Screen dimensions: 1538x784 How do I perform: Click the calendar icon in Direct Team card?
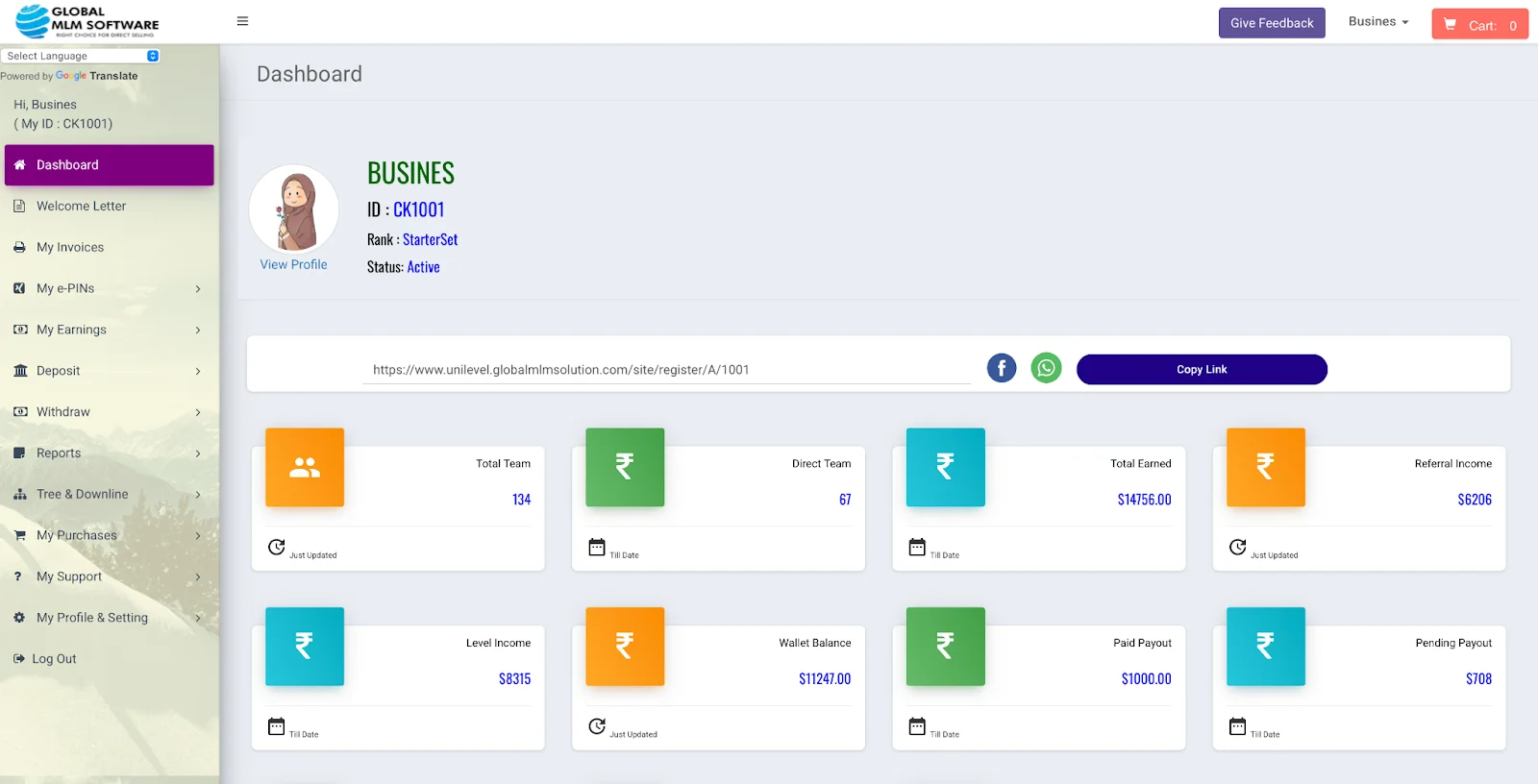(x=597, y=547)
